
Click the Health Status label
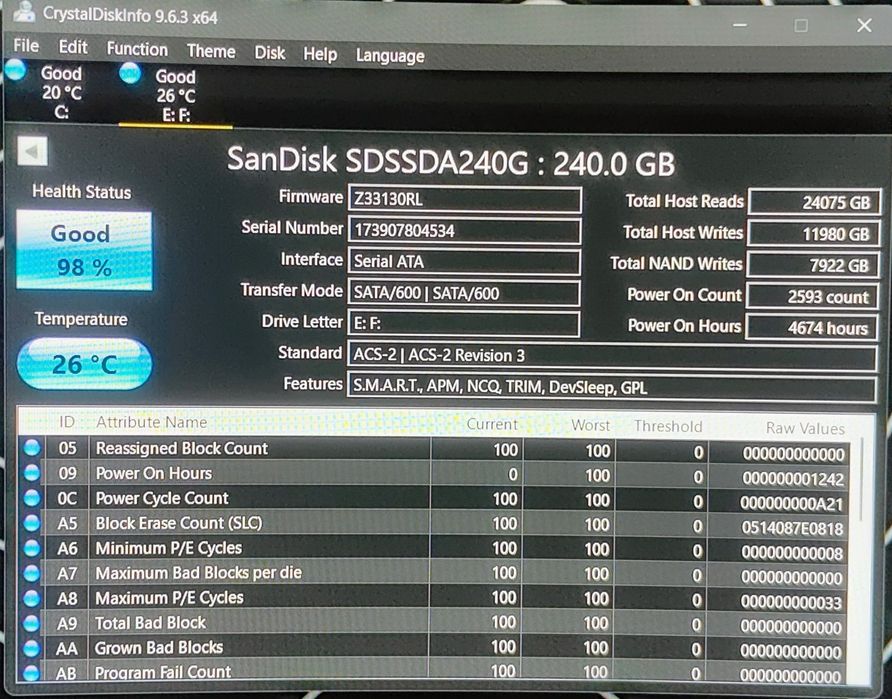click(81, 192)
